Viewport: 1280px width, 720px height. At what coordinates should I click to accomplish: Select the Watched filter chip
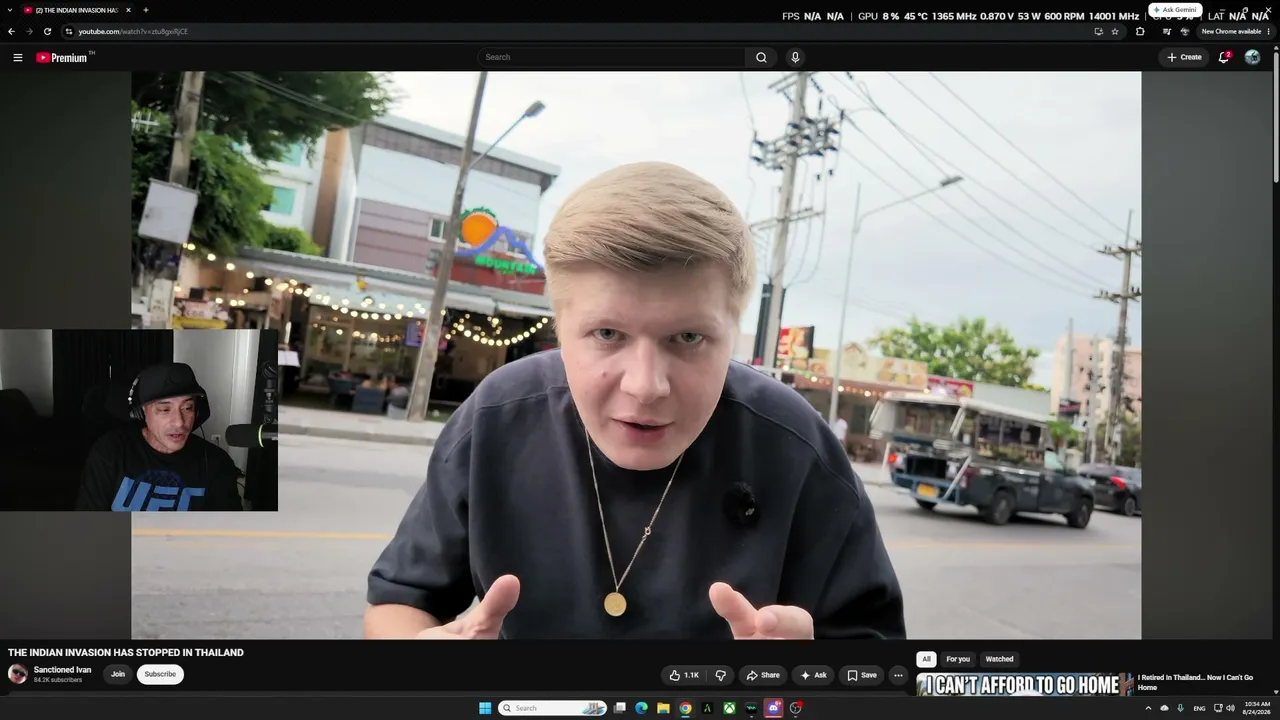pos(999,659)
